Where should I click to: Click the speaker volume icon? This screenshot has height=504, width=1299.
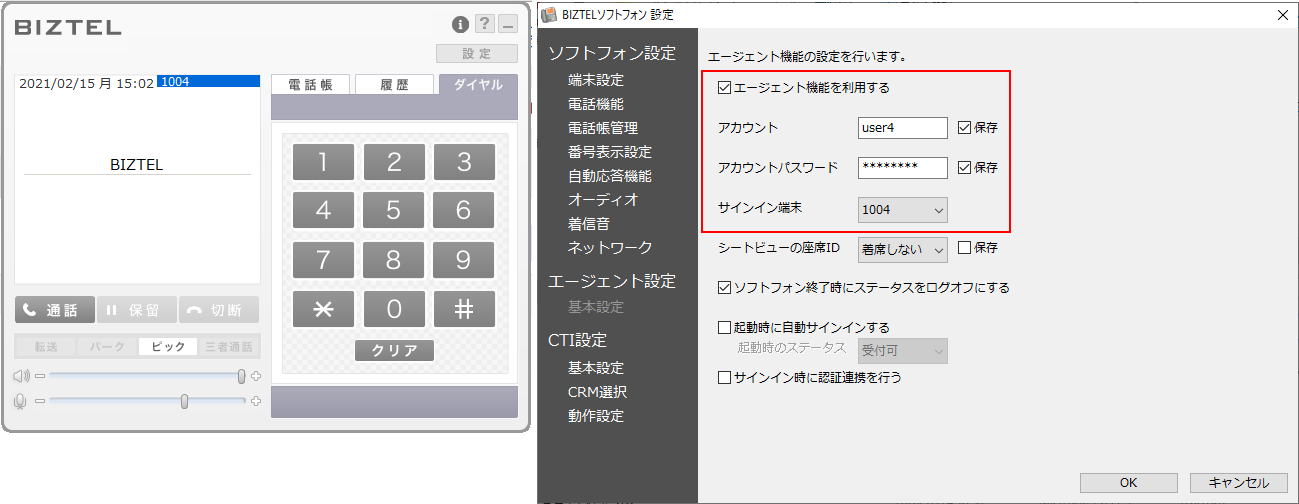coord(21,376)
